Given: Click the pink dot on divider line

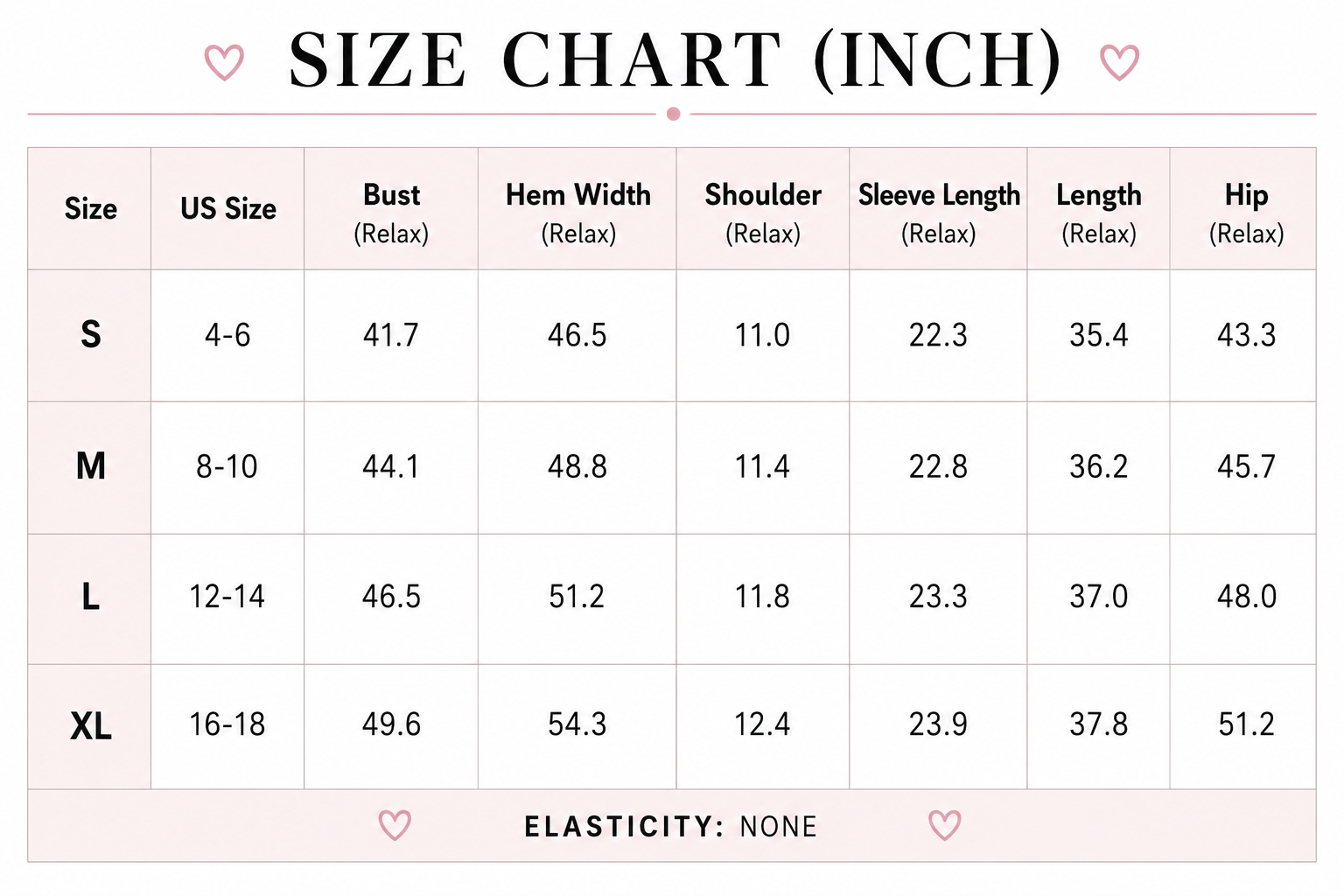Looking at the screenshot, I should click(673, 114).
